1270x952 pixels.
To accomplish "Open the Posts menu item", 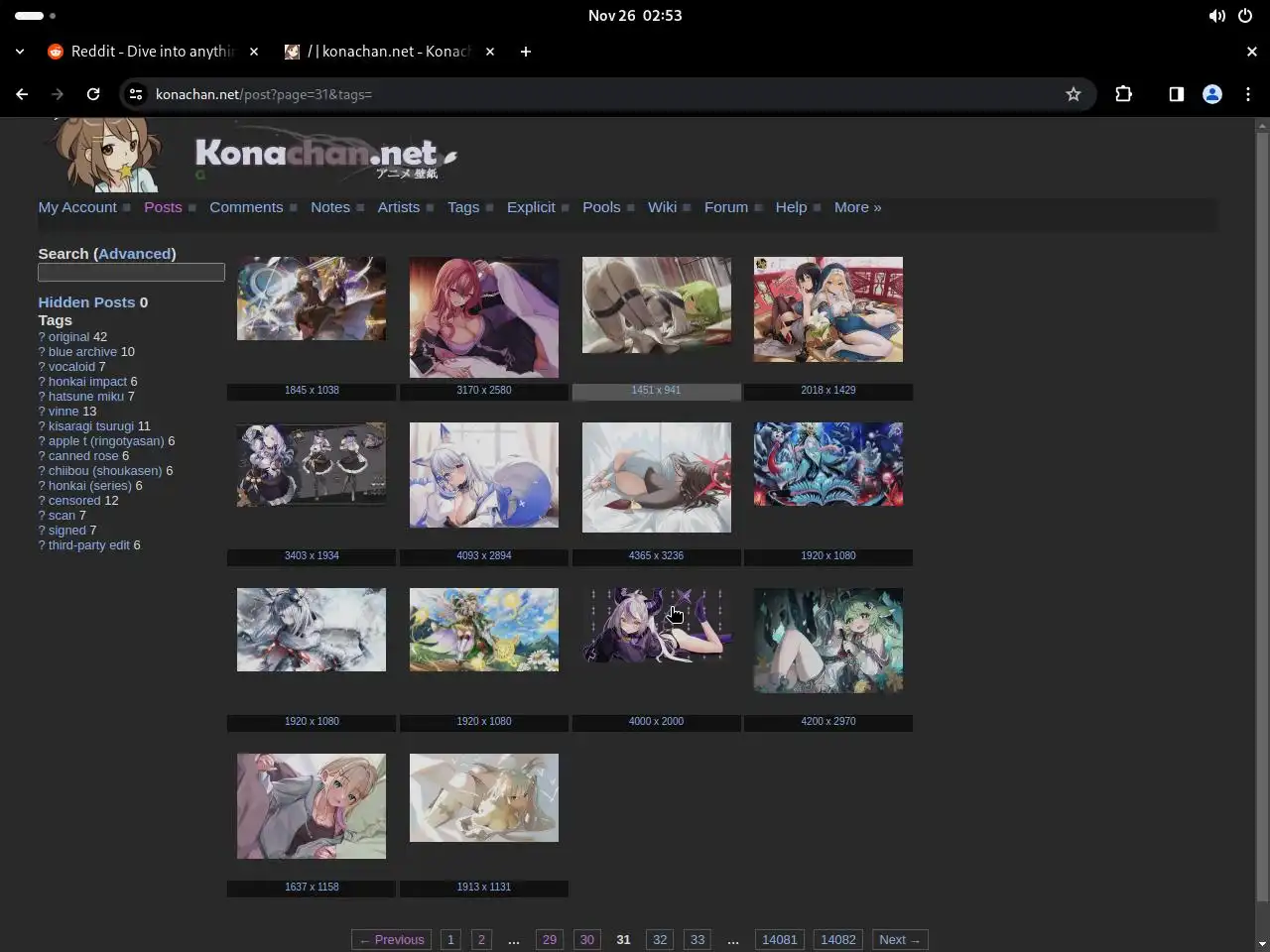I will click(163, 207).
